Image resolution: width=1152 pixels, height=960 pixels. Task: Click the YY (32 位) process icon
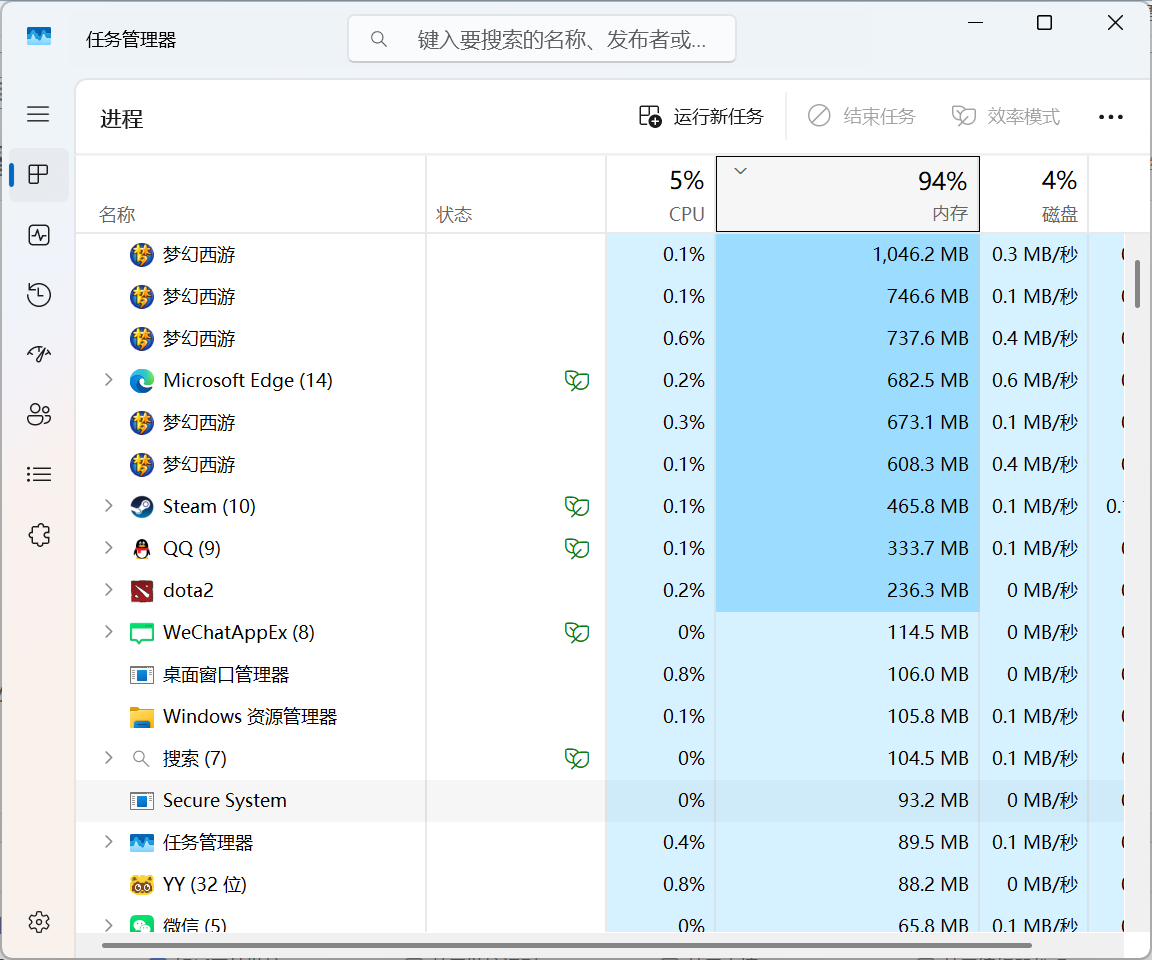[x=142, y=884]
